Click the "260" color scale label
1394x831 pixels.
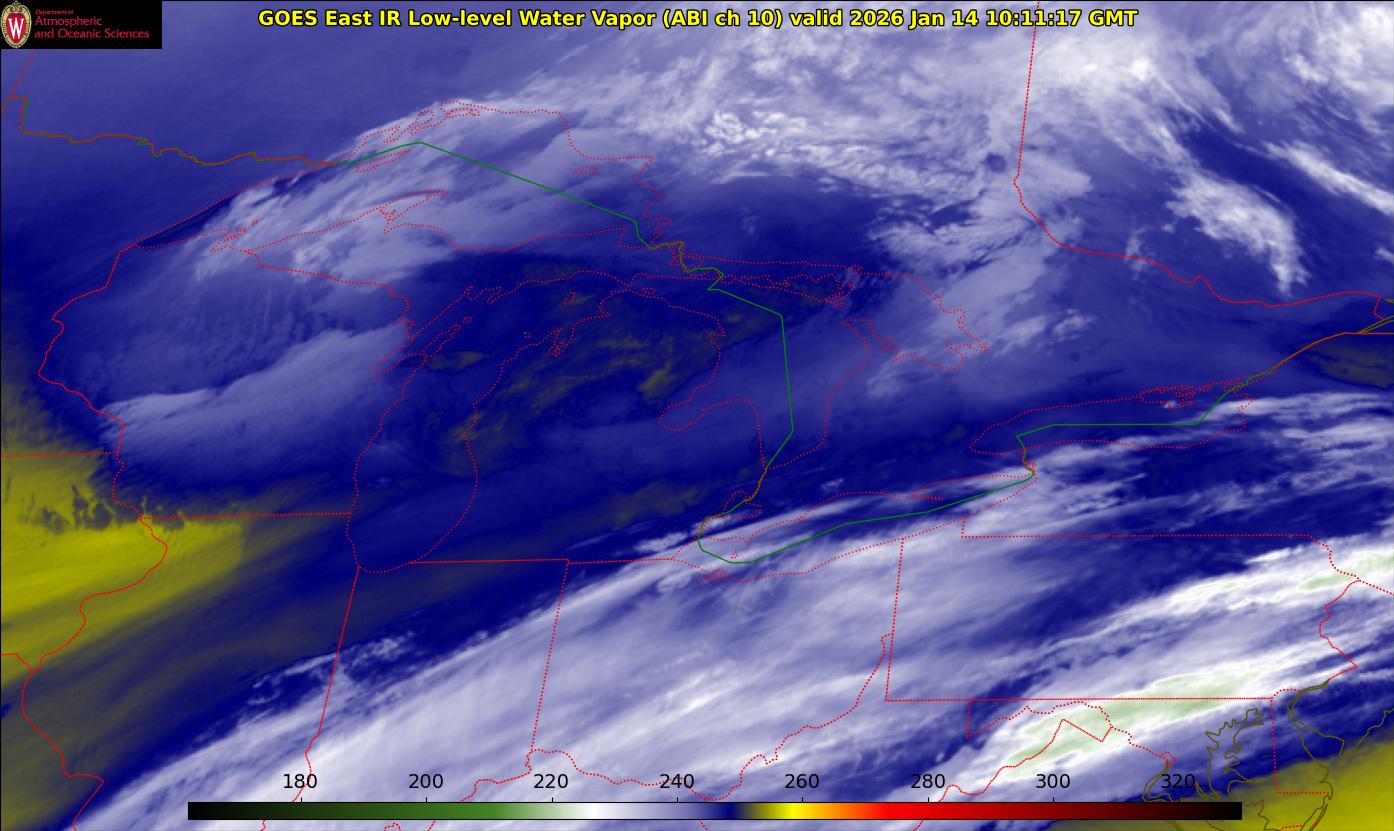click(x=802, y=781)
